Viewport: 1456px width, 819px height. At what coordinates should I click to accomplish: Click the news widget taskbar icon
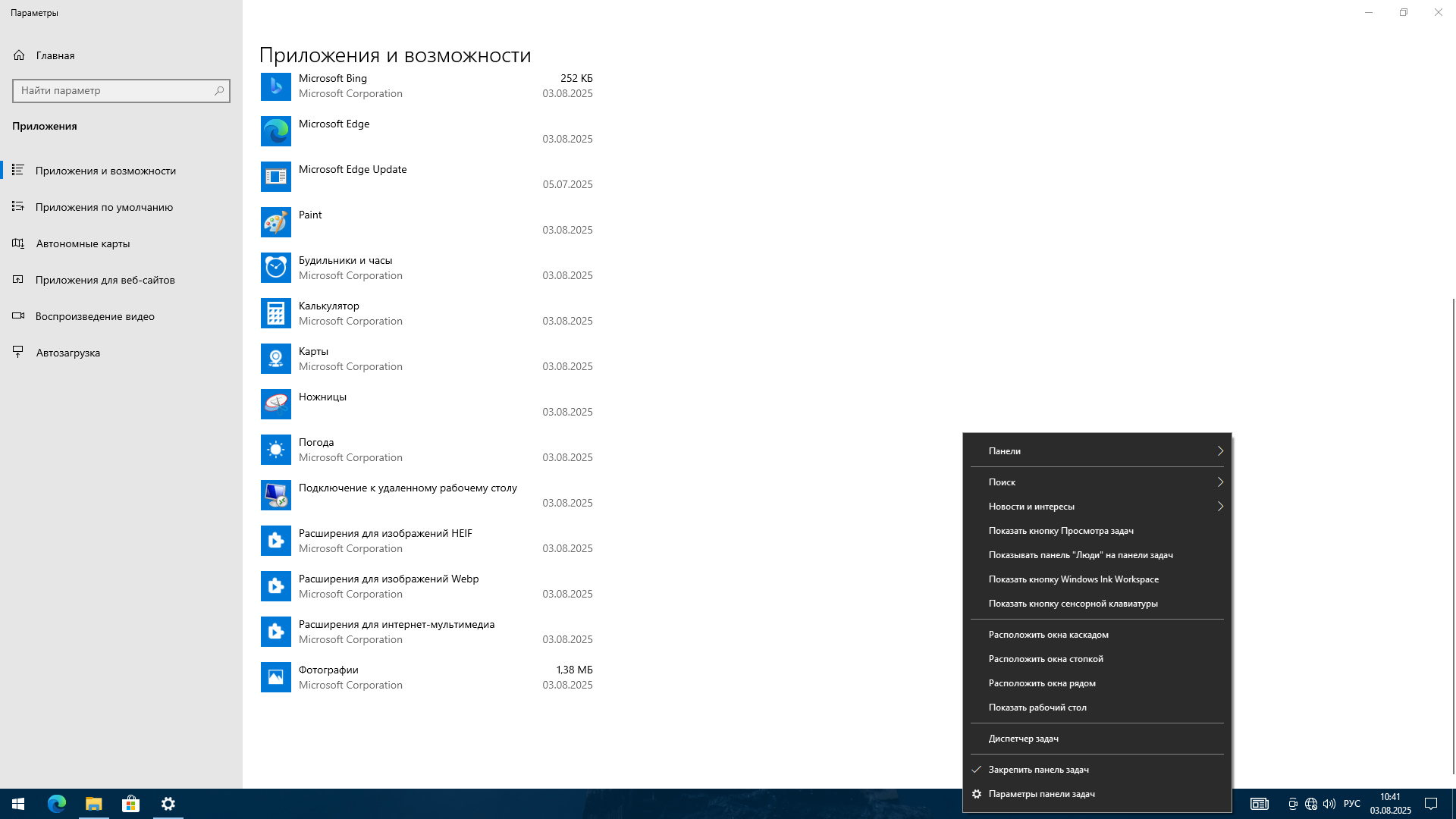[1259, 804]
